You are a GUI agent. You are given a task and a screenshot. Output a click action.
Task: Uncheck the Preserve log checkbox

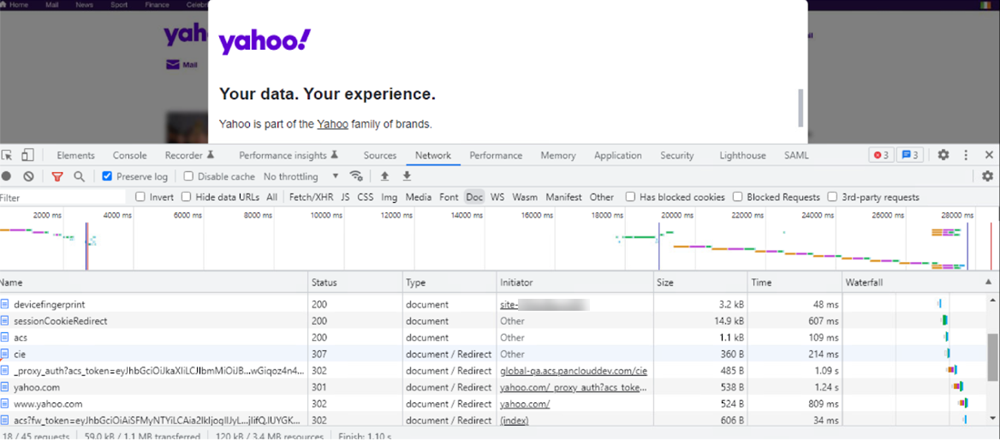[107, 177]
